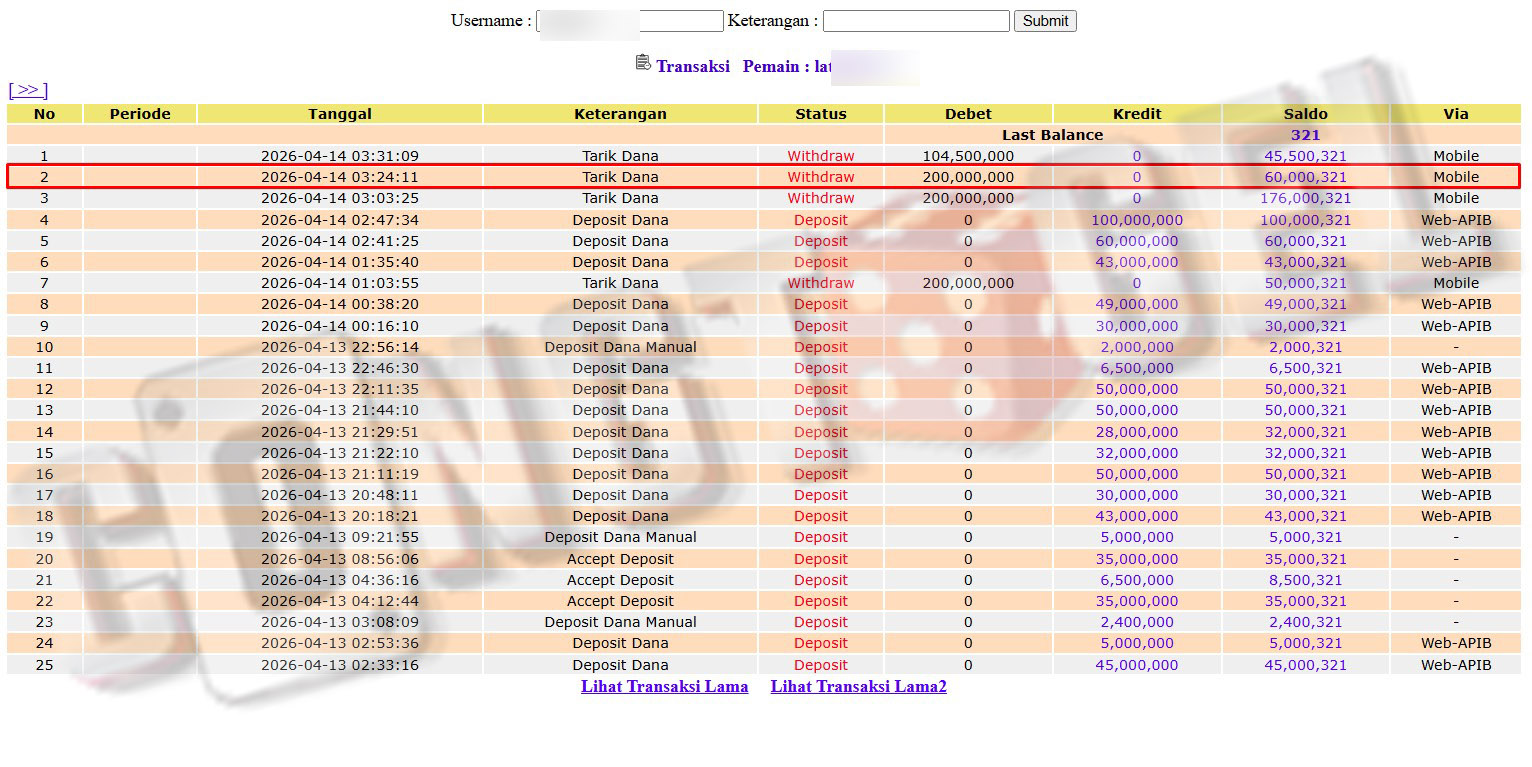Select date 2026-04-13 22:11:35
Viewport: 1532px width, 767px height.
(340, 389)
